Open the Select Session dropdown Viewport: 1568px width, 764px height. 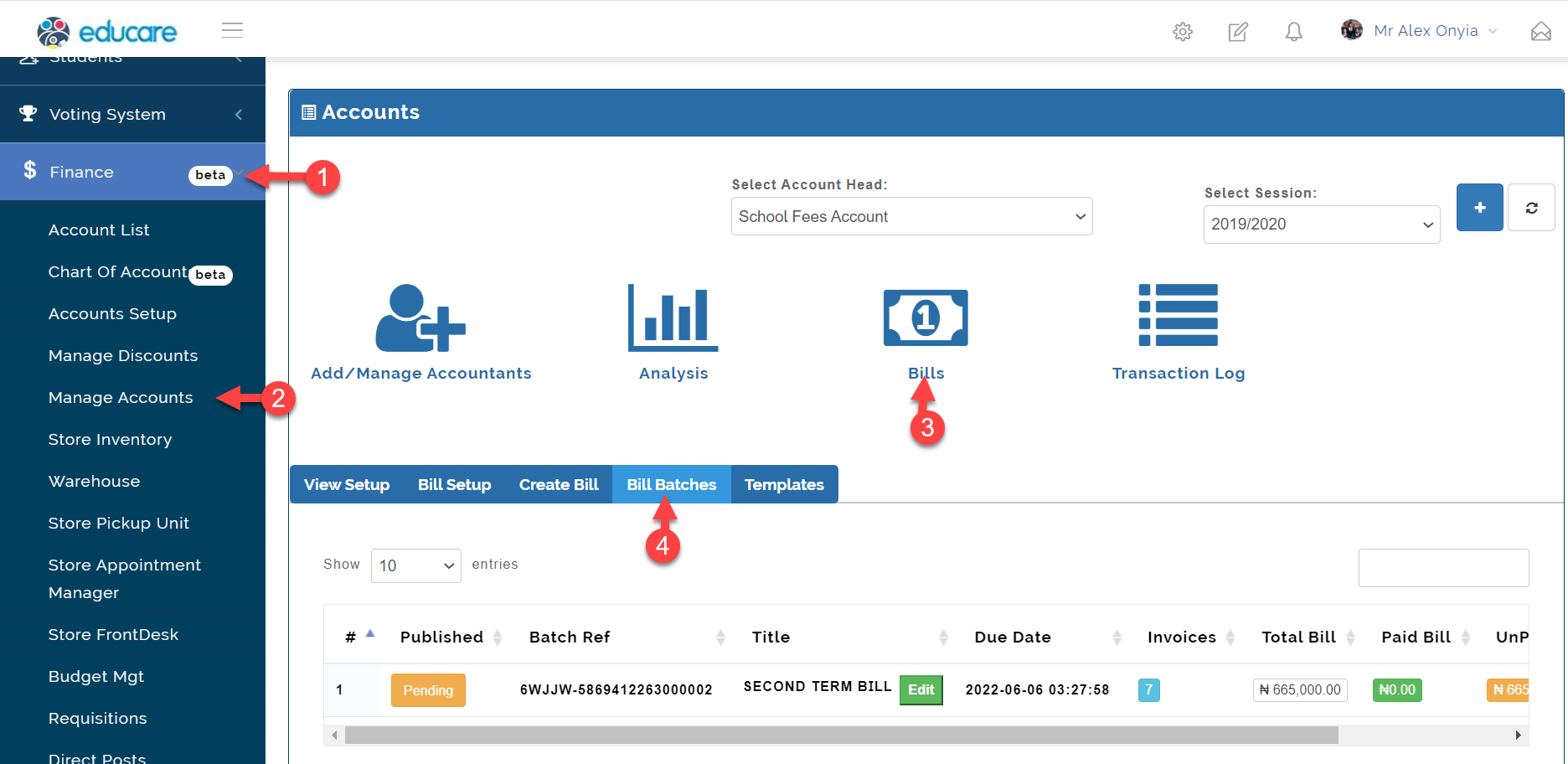(x=1322, y=225)
